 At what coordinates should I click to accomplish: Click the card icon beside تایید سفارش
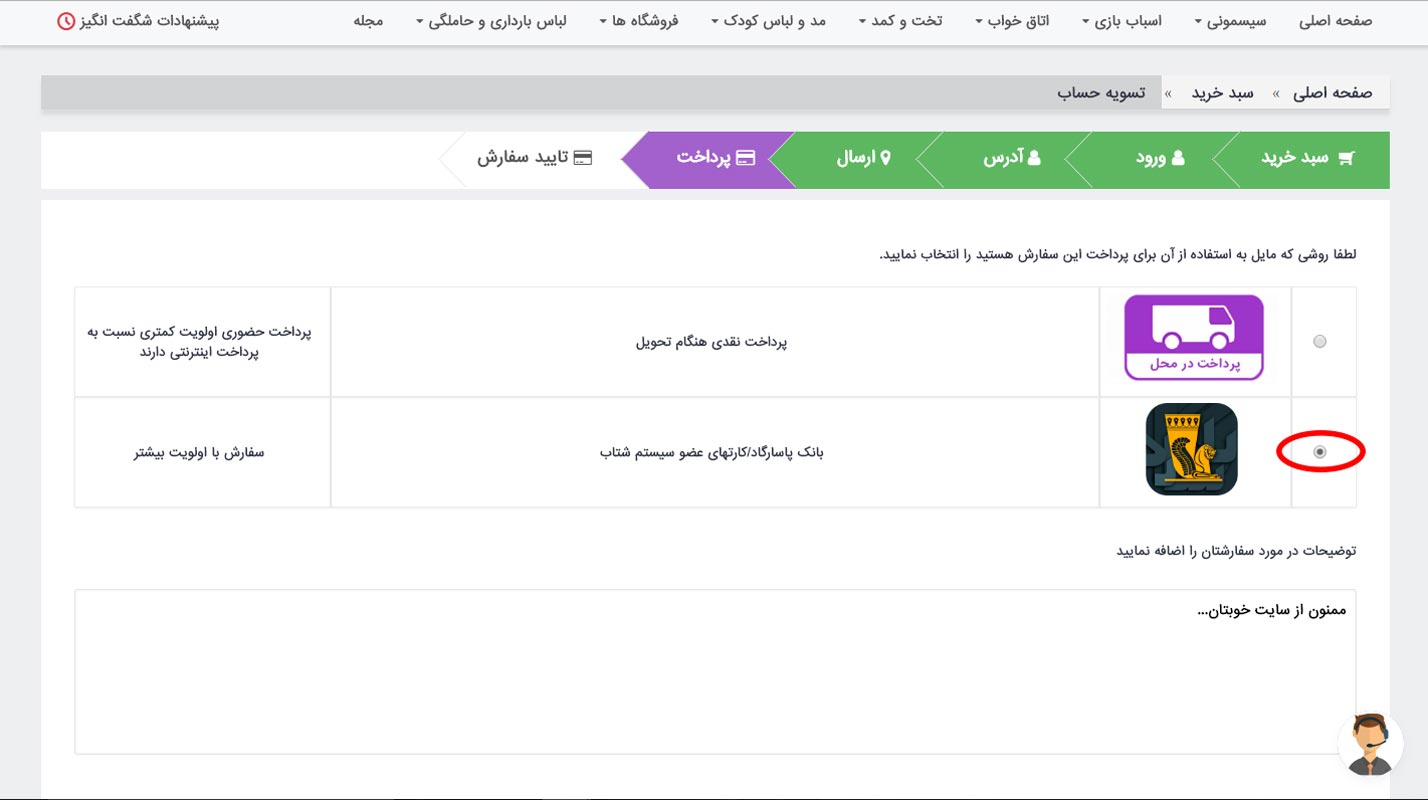point(582,158)
